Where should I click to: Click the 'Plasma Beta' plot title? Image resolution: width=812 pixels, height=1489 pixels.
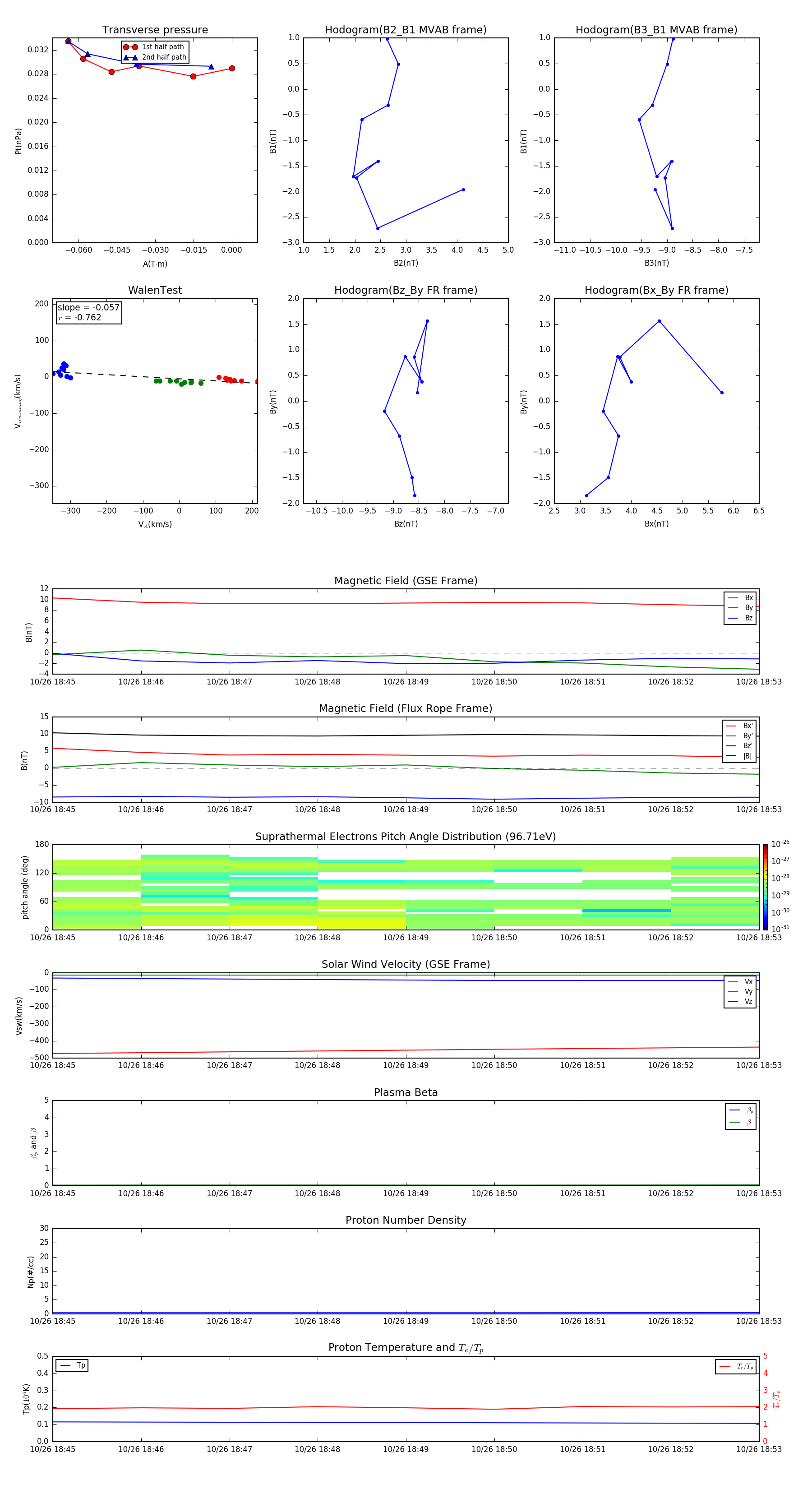(406, 1092)
